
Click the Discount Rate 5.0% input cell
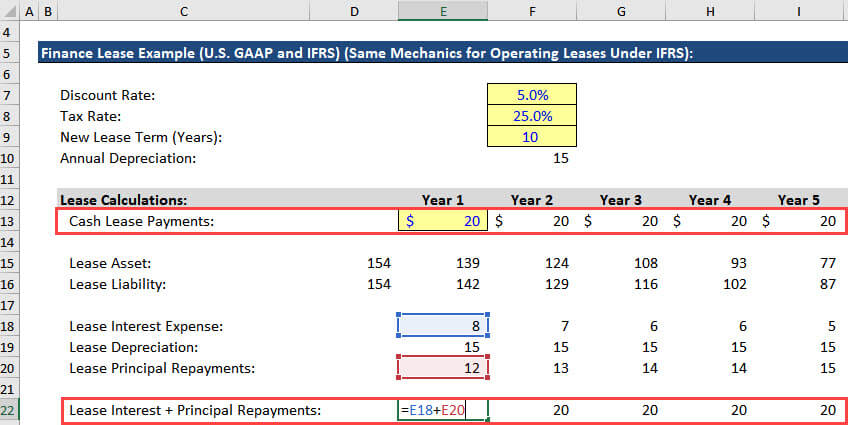(x=532, y=95)
